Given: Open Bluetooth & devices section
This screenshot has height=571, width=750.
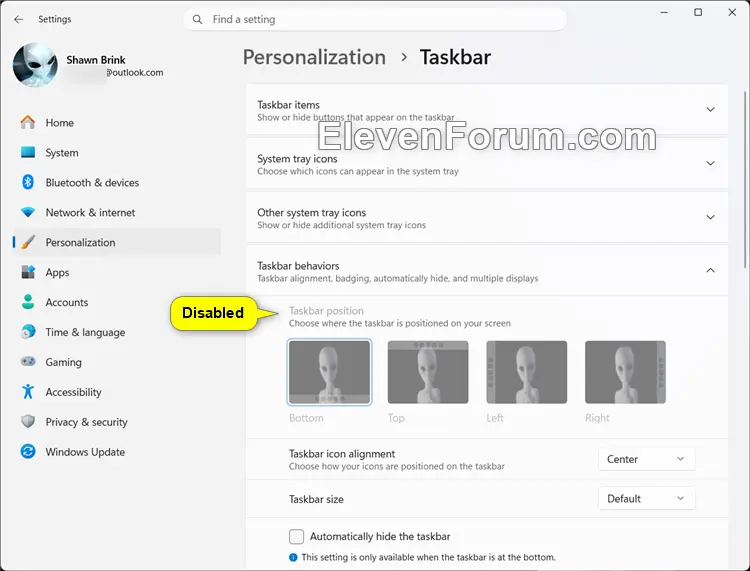Looking at the screenshot, I should pyautogui.click(x=117, y=182).
